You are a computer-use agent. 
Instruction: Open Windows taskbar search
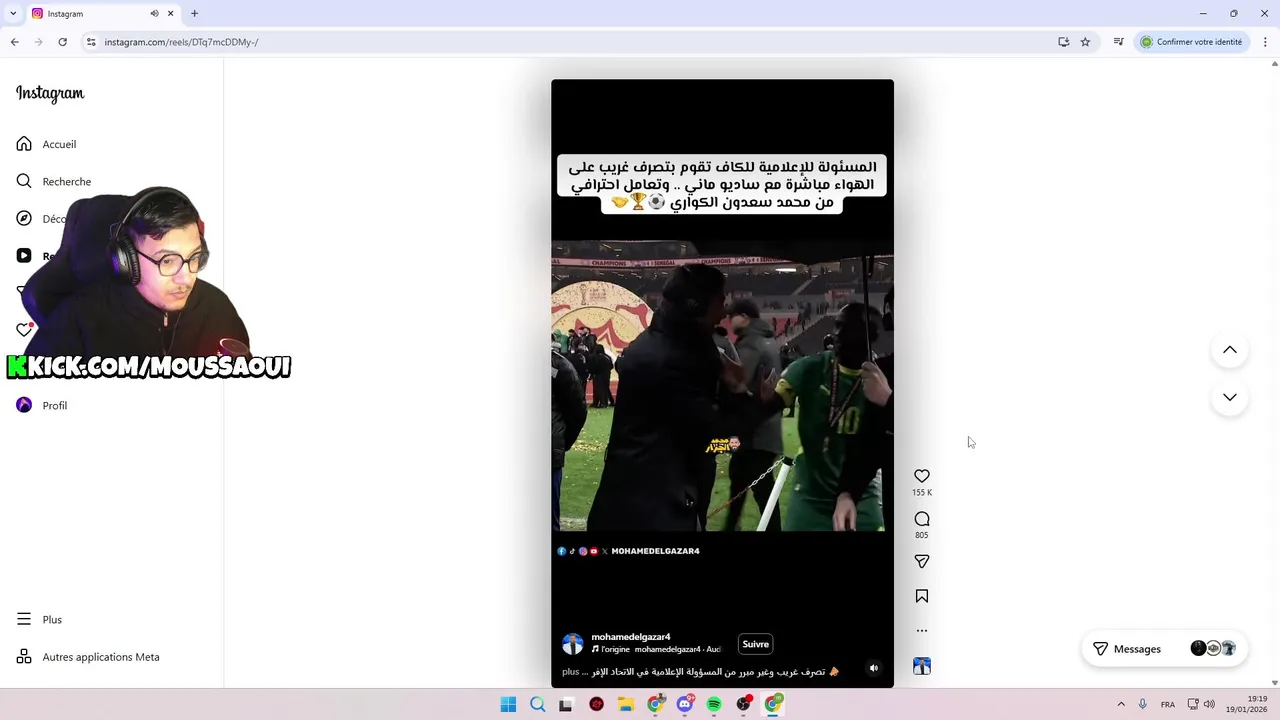(x=537, y=704)
